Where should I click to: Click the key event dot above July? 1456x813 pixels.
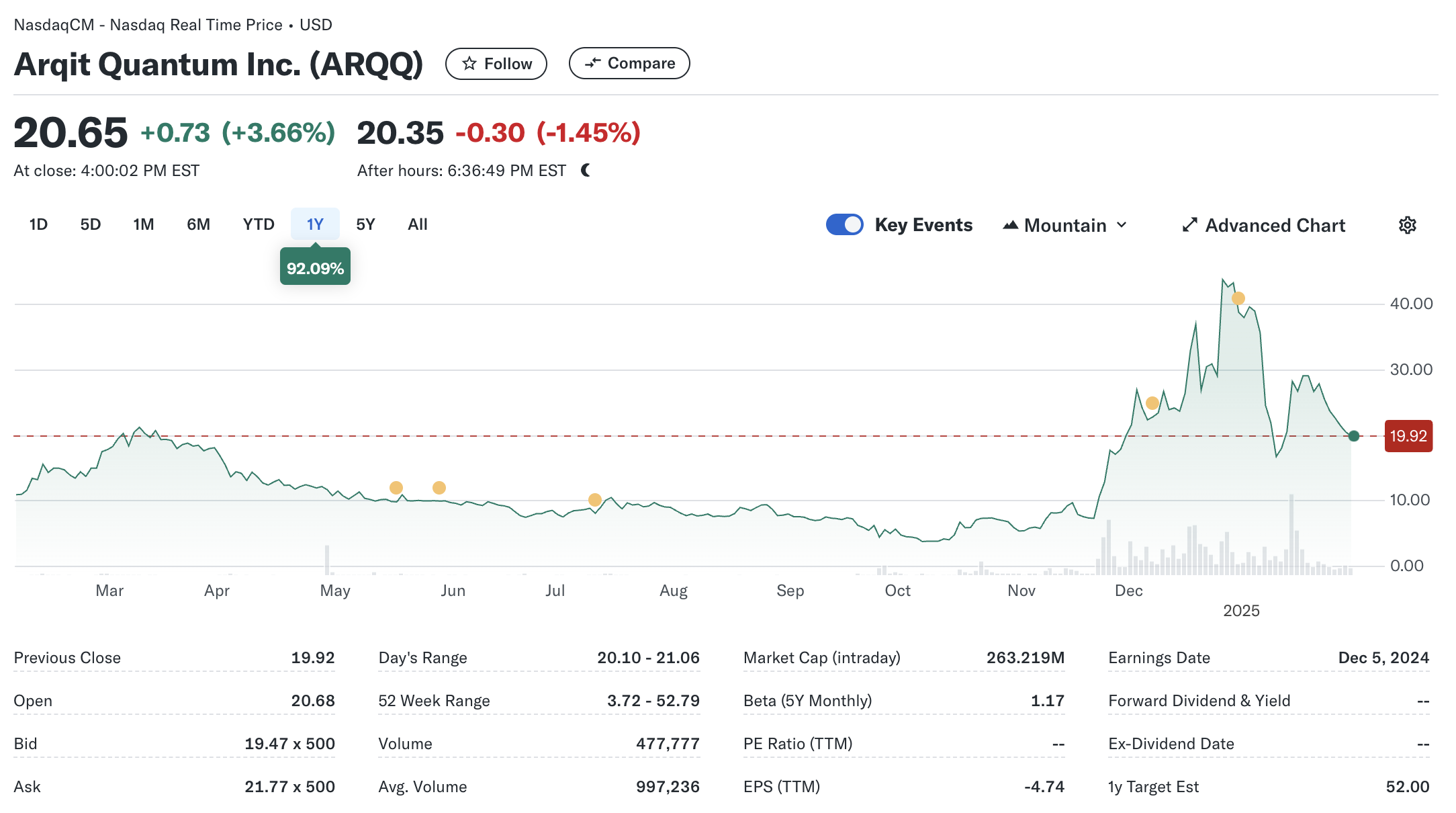[594, 500]
